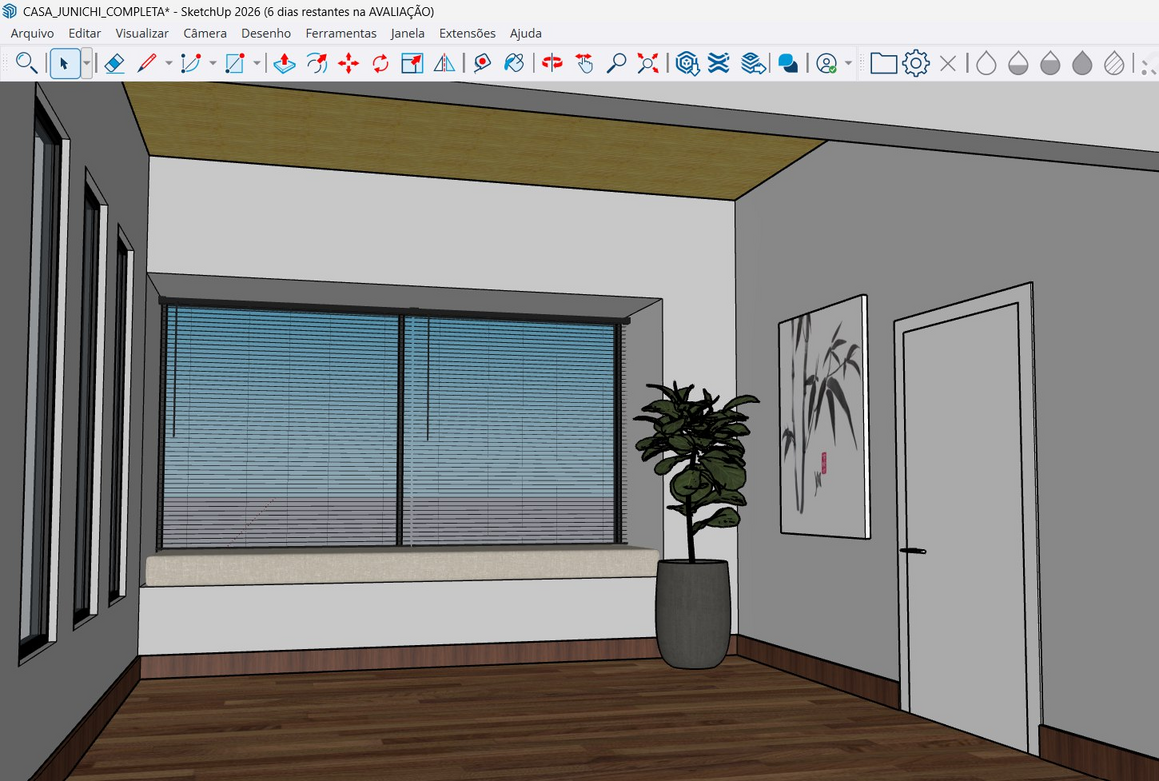Screen dimensions: 1159x781
Task: Open the Extensões menu
Action: [x=467, y=33]
